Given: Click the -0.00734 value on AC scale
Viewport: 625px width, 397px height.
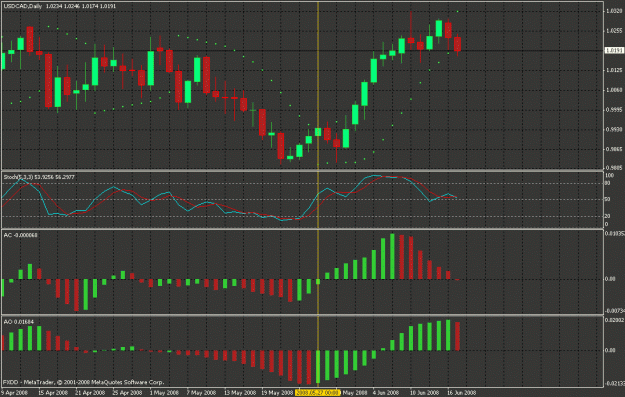Looking at the screenshot, I should (x=615, y=311).
